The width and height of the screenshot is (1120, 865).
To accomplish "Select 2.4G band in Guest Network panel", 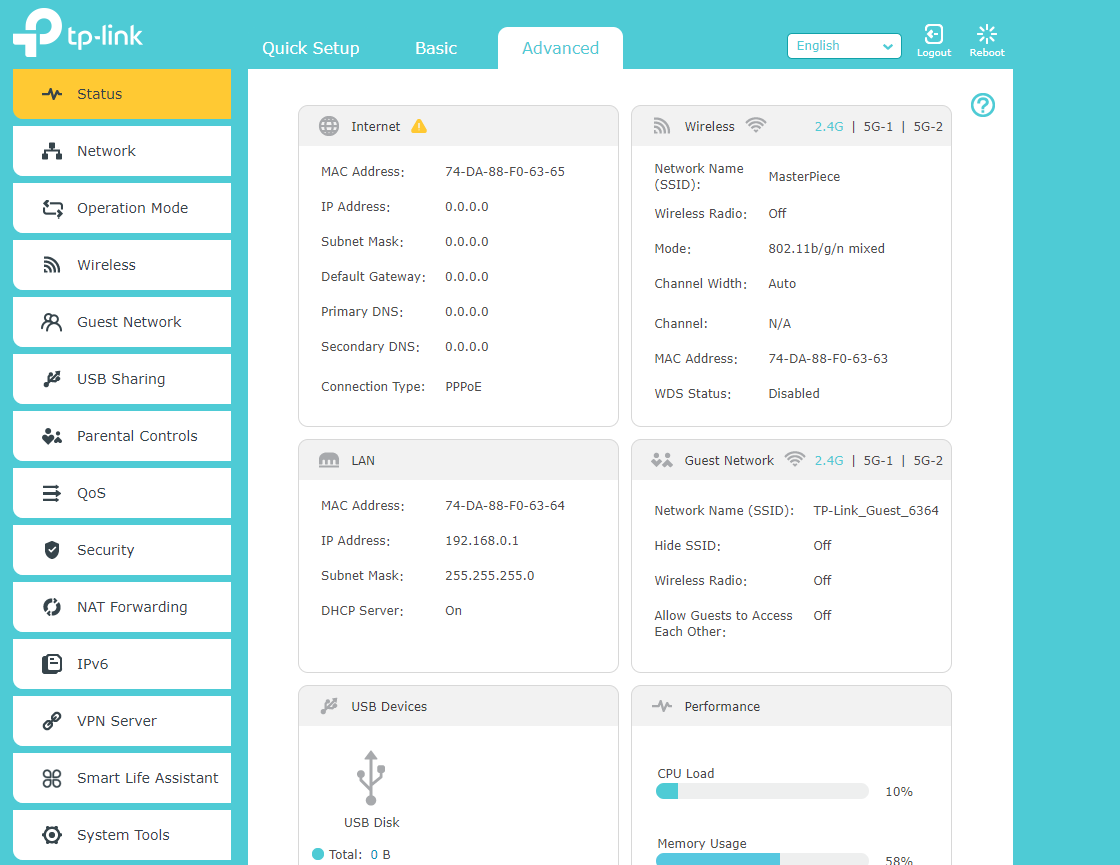I will (x=829, y=461).
